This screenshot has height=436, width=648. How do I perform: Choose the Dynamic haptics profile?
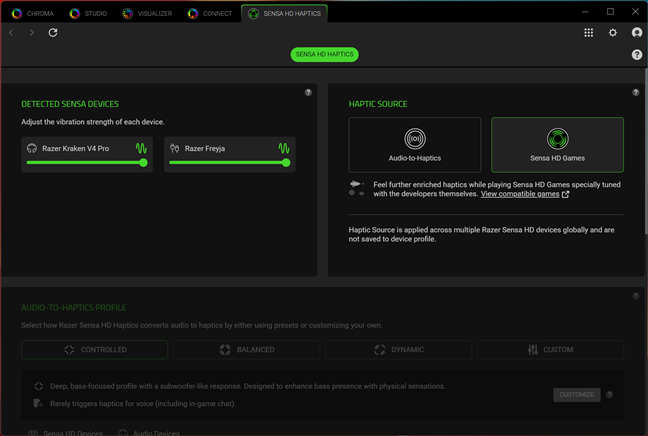(398, 350)
